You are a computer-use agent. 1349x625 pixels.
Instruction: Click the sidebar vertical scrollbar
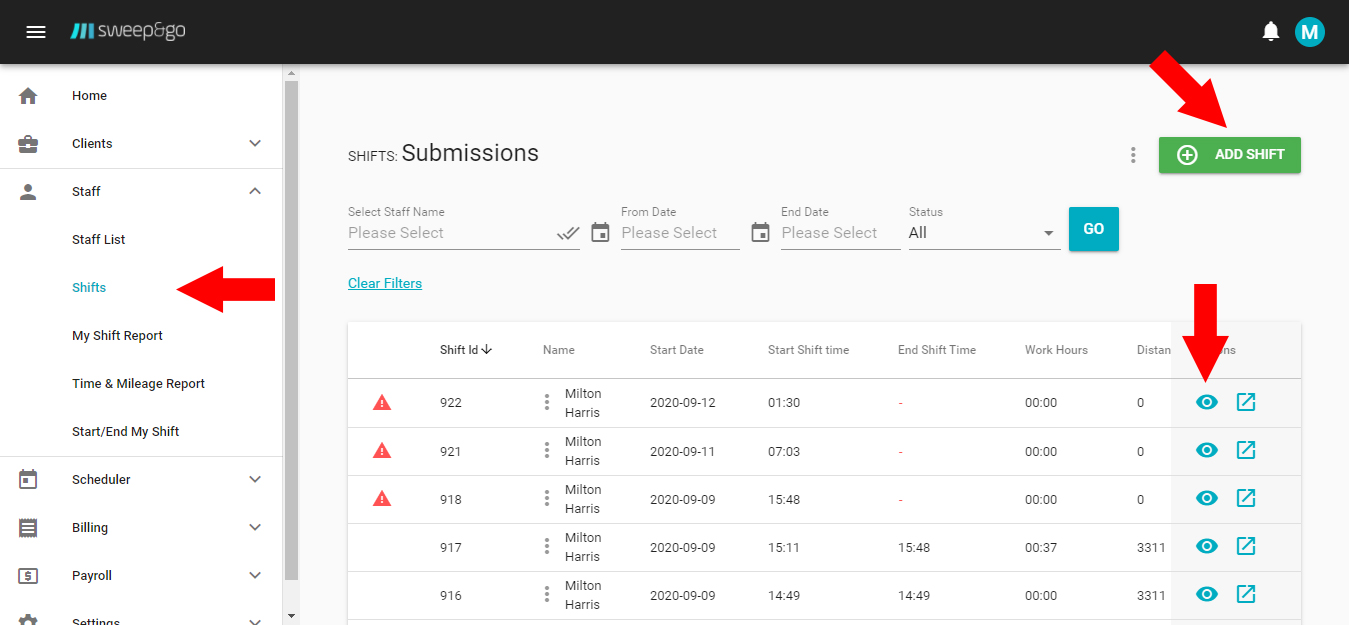tap(291, 330)
